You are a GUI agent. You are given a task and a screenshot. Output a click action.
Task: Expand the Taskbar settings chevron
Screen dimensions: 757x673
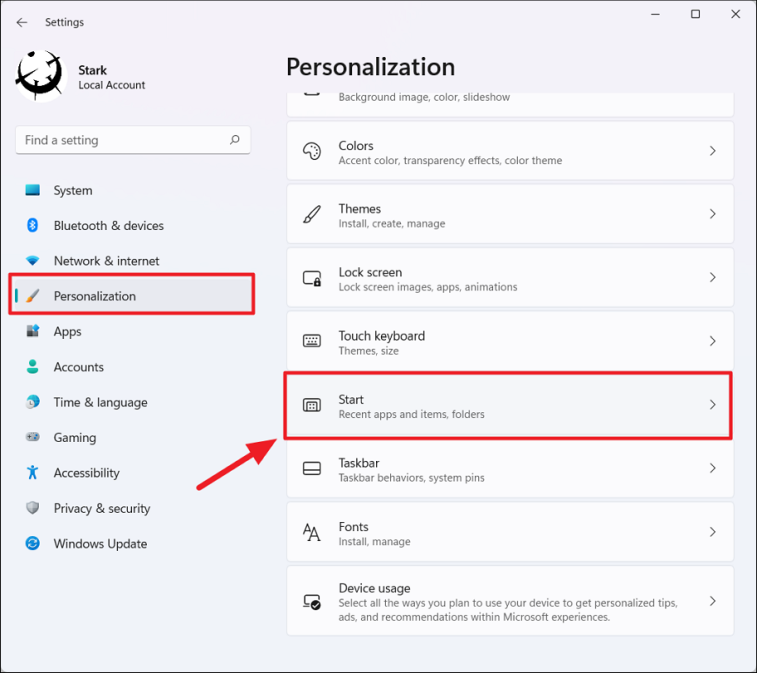point(713,468)
